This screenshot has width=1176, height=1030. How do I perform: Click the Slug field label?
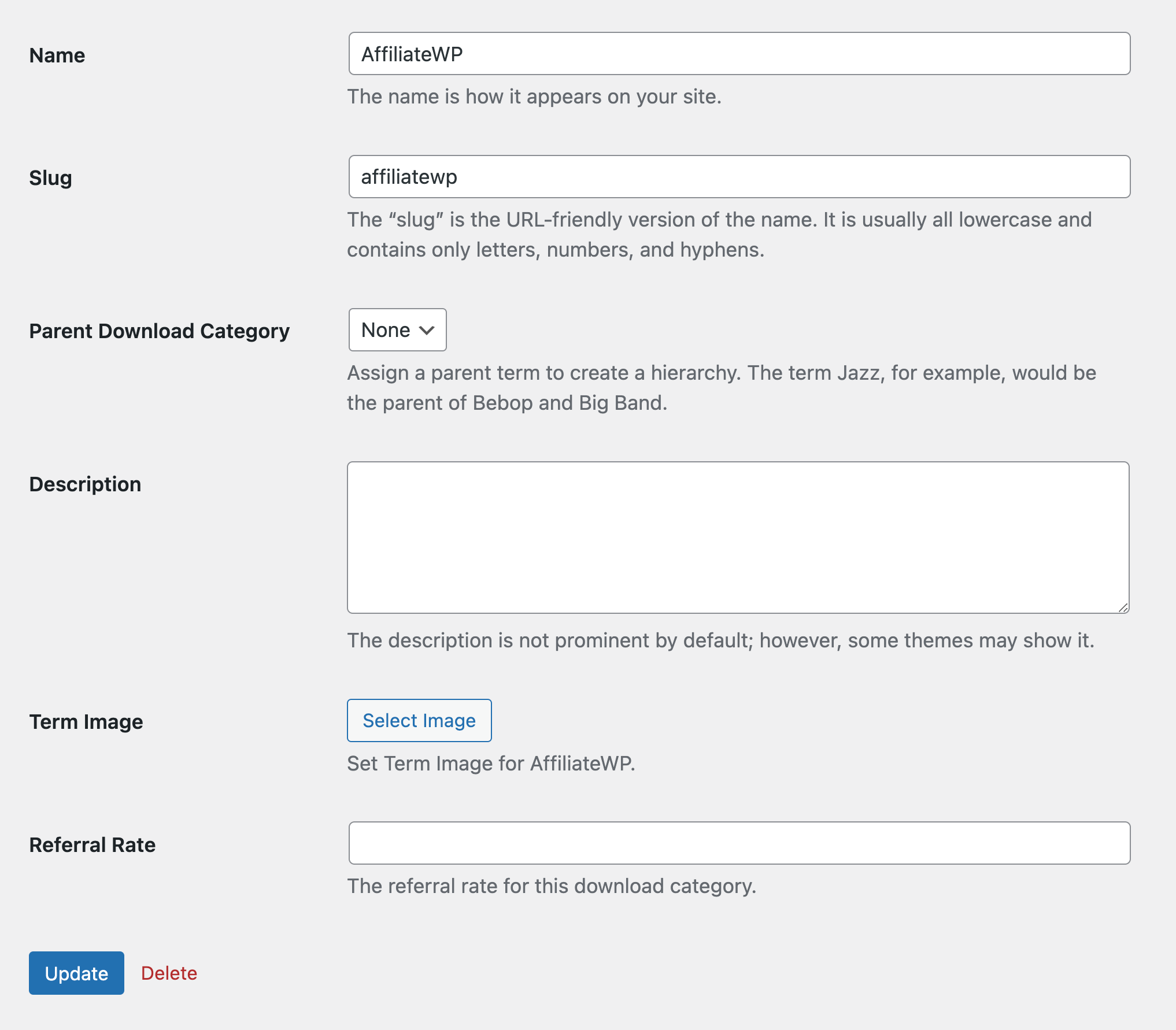(x=51, y=178)
